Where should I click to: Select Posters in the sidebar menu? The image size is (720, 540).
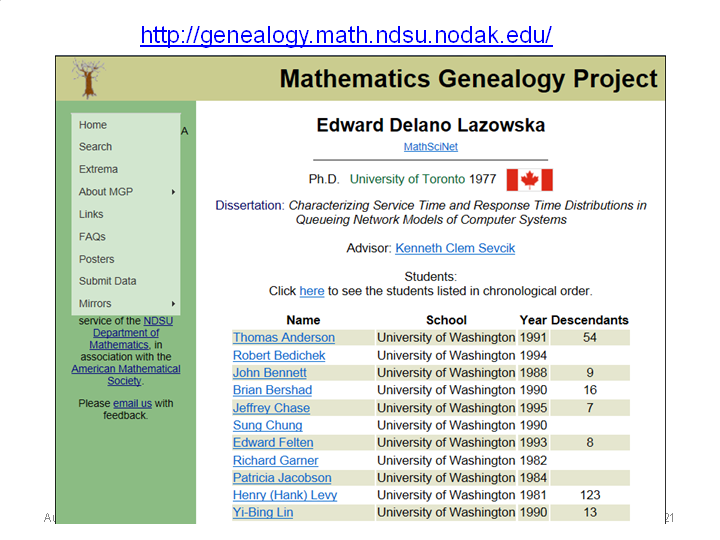(96, 259)
